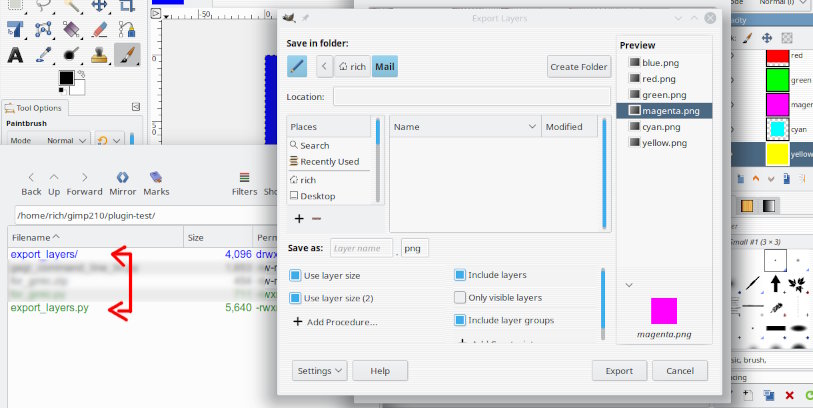Select the Move tool in toolbox
The height and width of the screenshot is (408, 813).
click(x=99, y=5)
